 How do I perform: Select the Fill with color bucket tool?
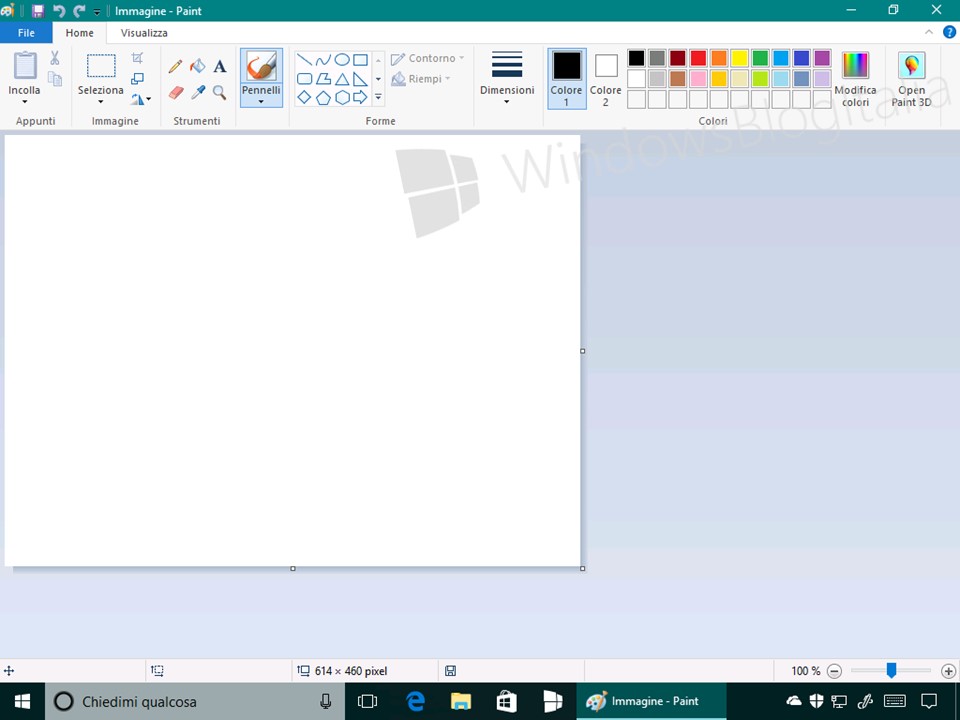197,66
